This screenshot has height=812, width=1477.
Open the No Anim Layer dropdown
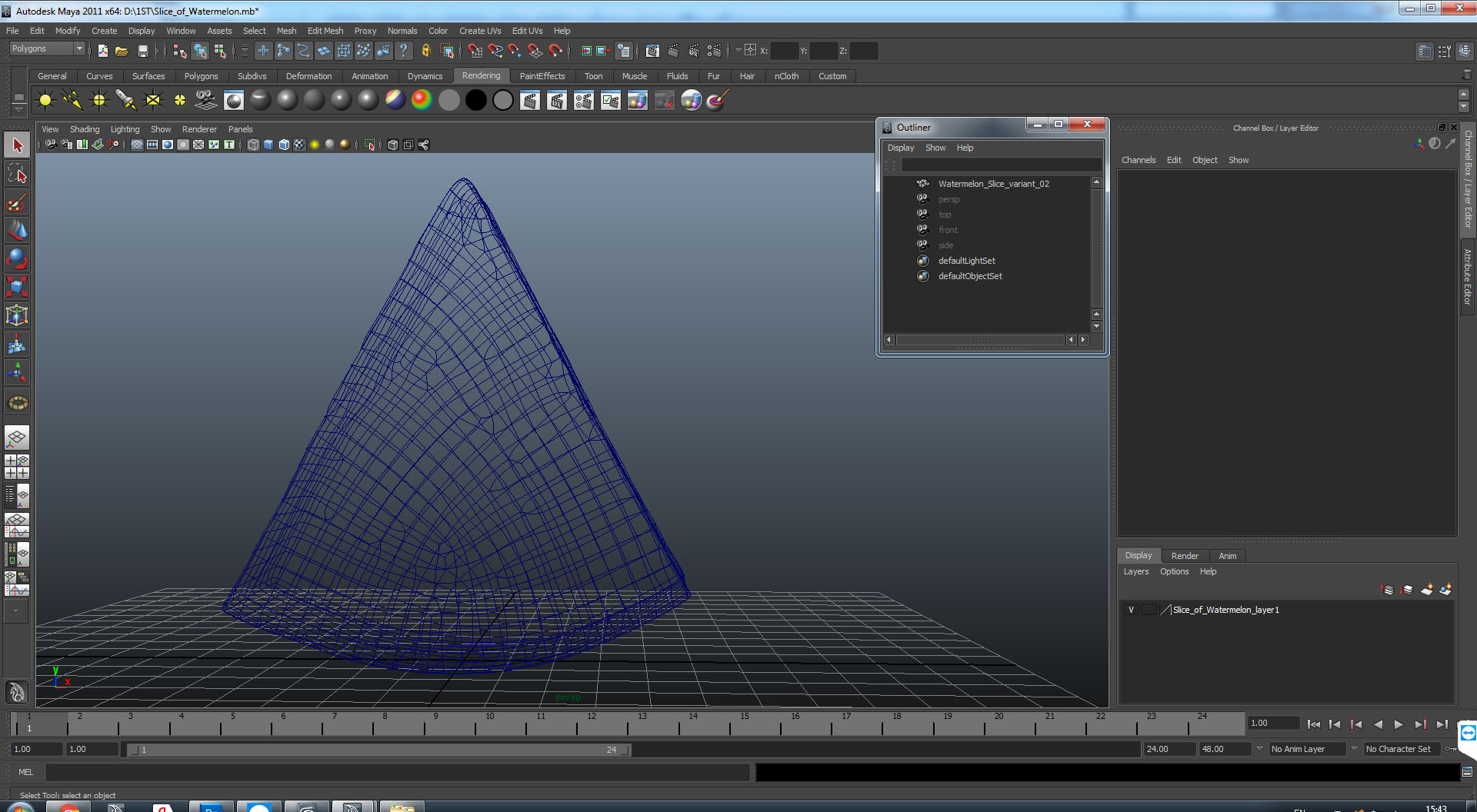tap(1307, 749)
